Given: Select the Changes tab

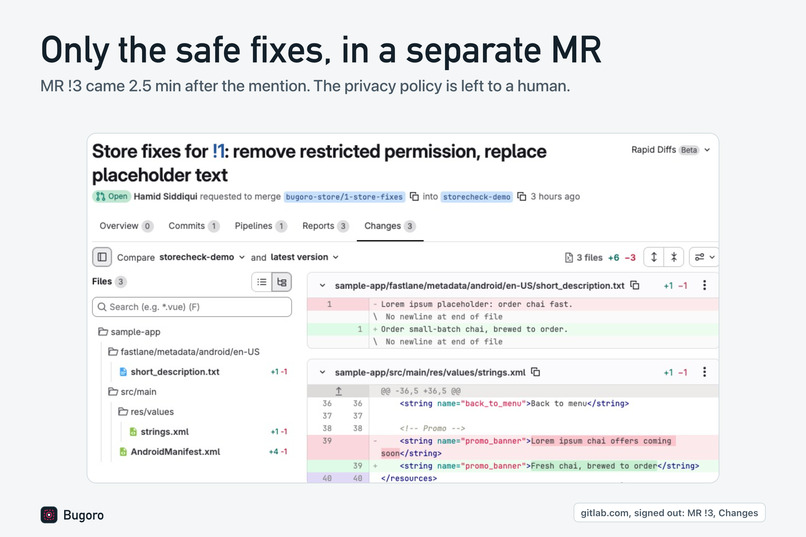Looking at the screenshot, I should 390,226.
